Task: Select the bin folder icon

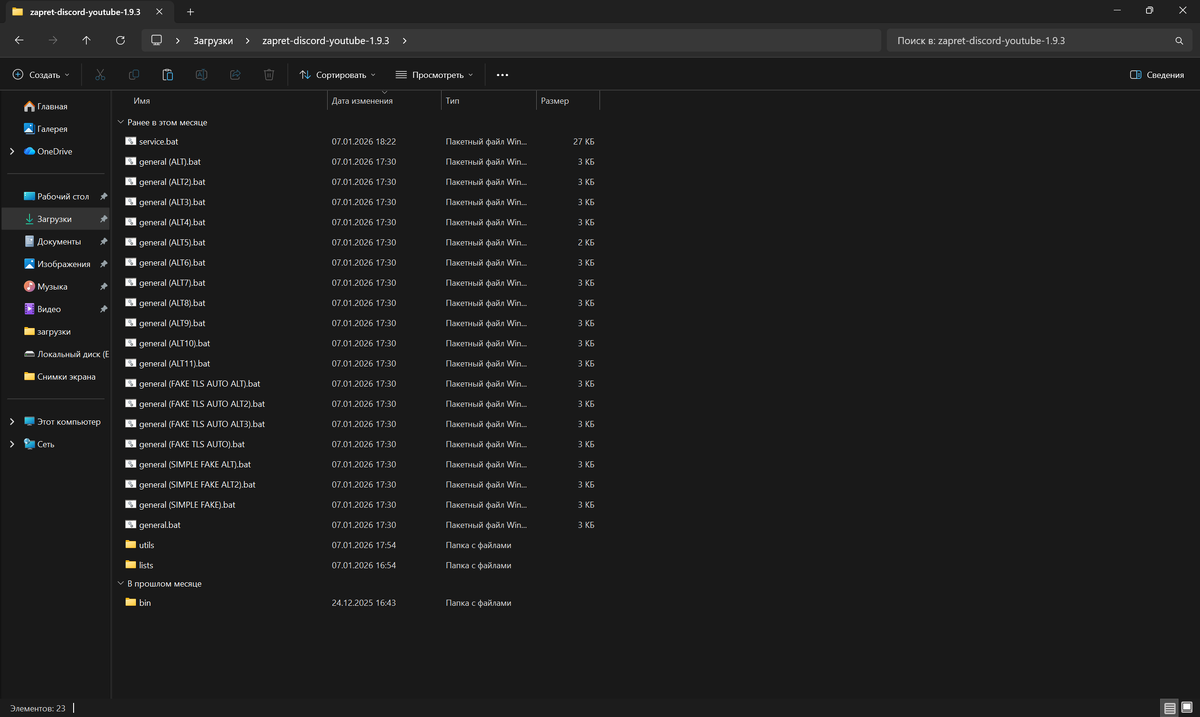Action: click(x=130, y=603)
